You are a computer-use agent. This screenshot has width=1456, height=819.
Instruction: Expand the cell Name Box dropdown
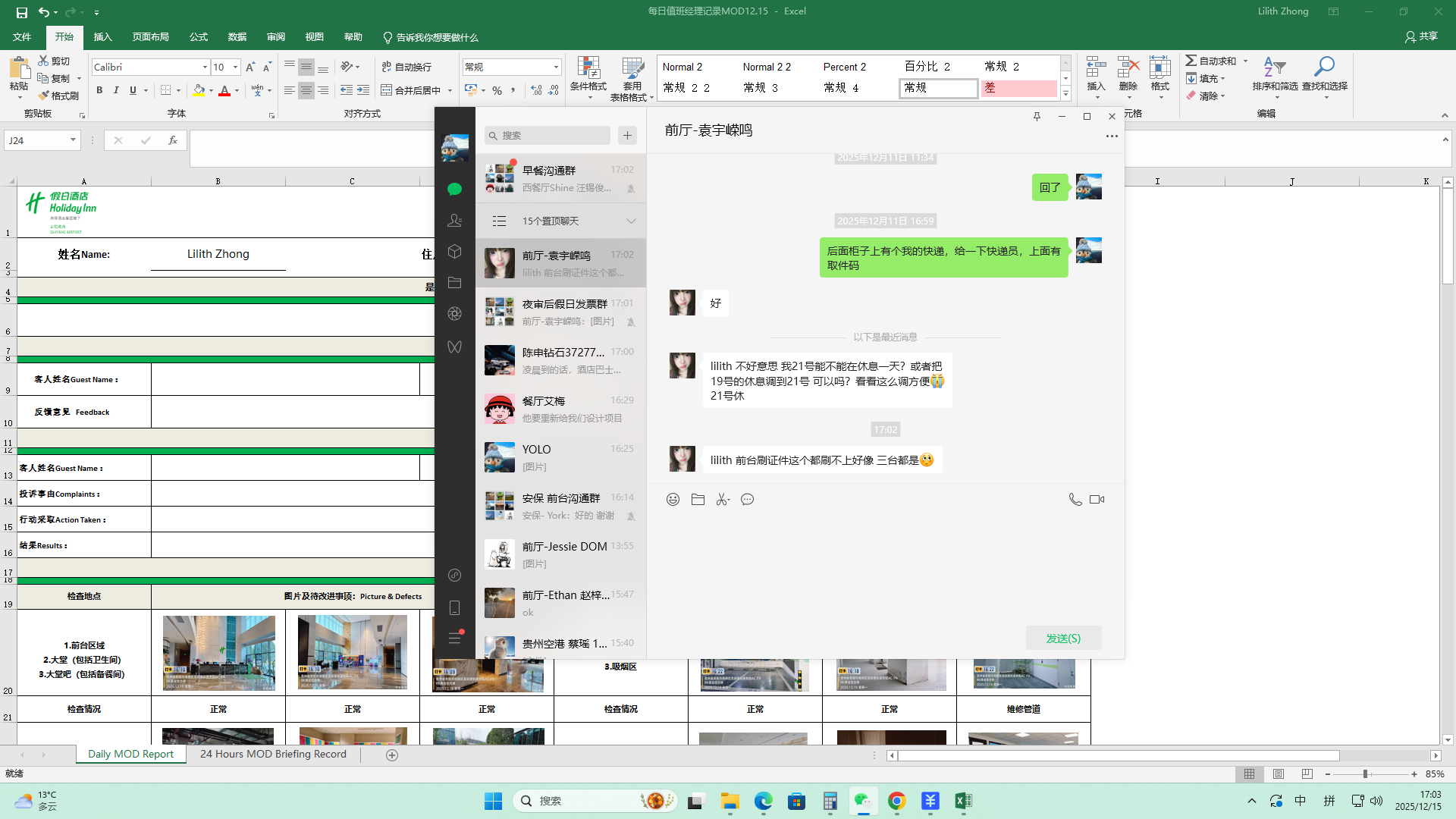coord(73,140)
